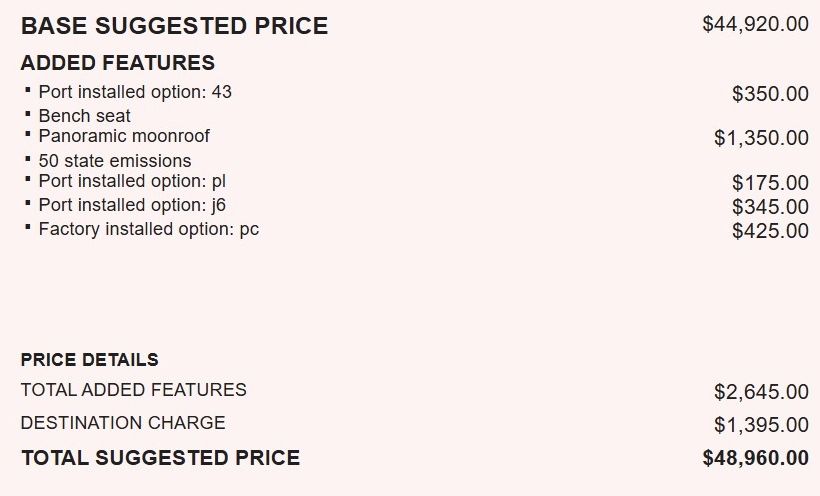Select the $44,920.00 base price amount
The image size is (820, 496).
(x=755, y=24)
